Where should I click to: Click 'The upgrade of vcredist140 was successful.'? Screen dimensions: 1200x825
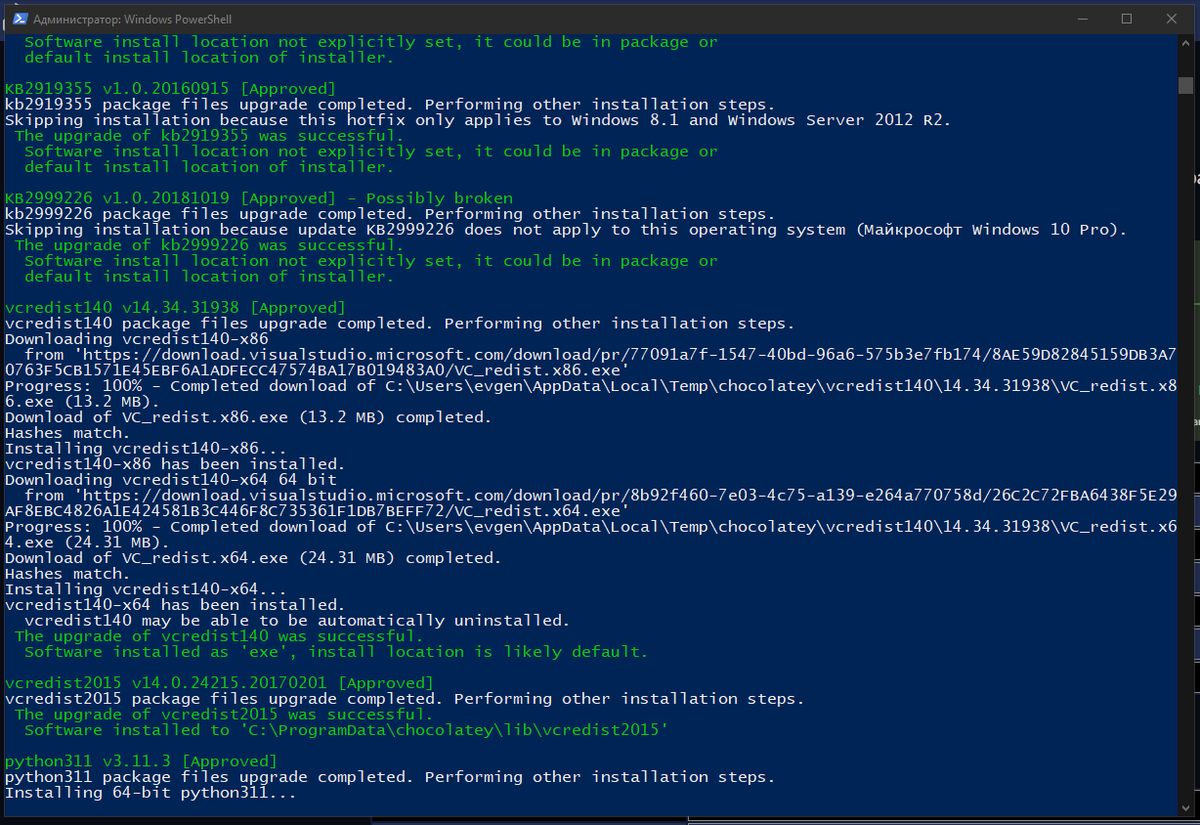pos(219,636)
